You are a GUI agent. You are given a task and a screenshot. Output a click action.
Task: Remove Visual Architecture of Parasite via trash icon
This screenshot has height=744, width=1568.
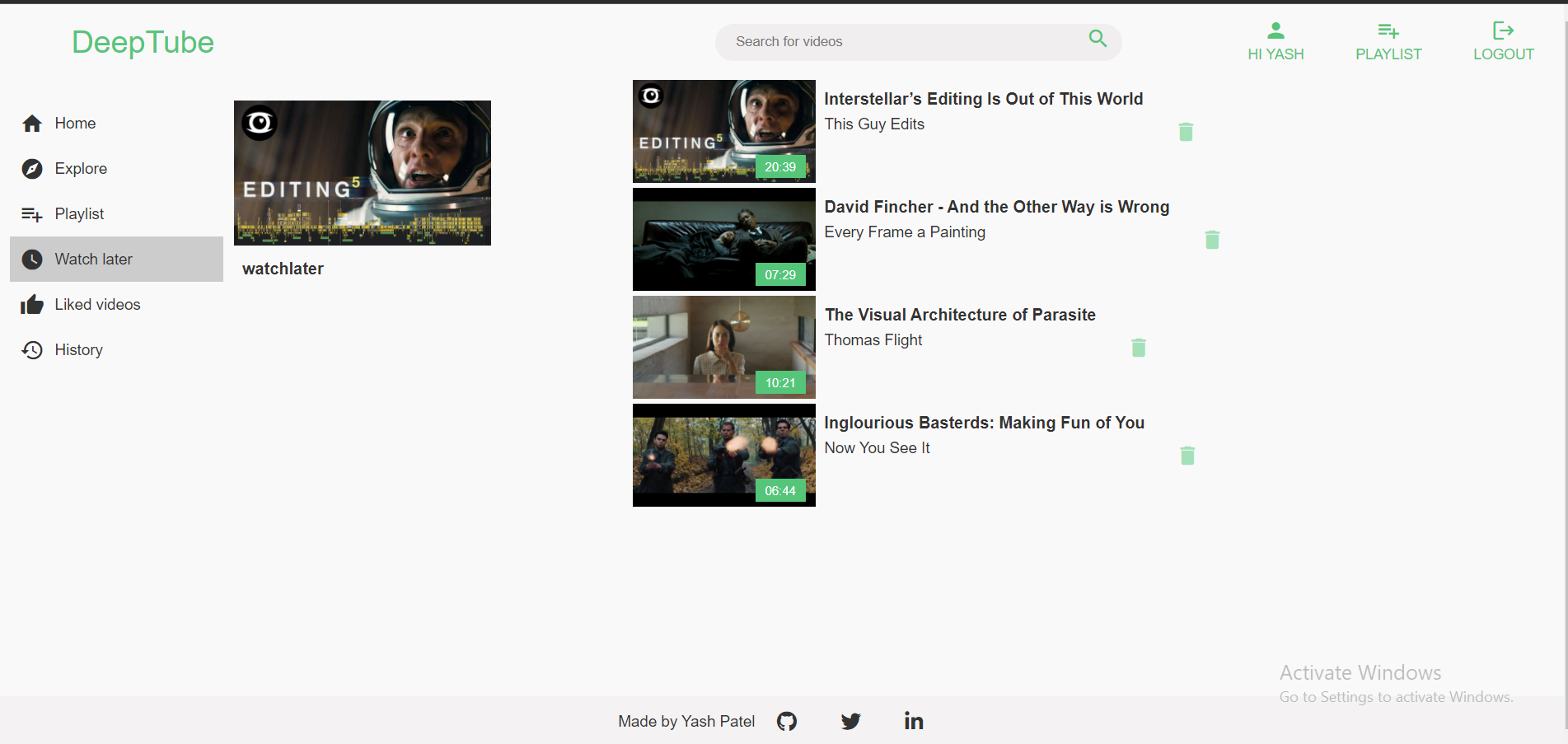pyautogui.click(x=1139, y=348)
